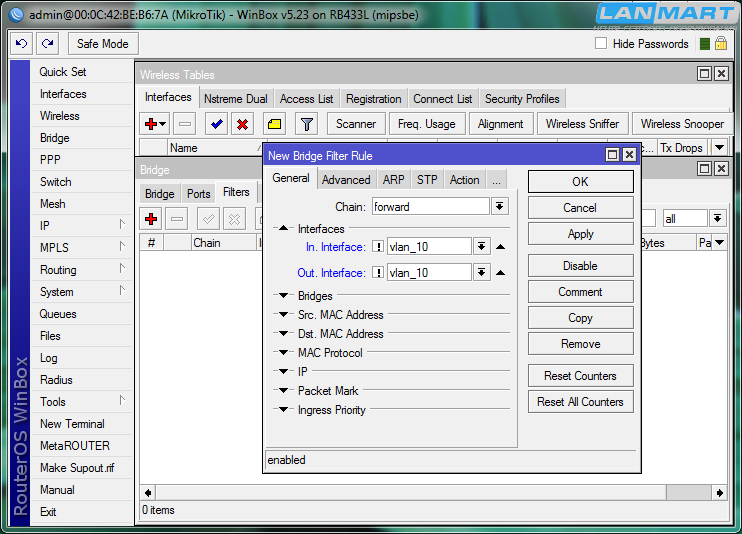Viewport: 742px width, 534px height.
Task: Collapse the In. Interface field with the up arrow
Action: 500,247
